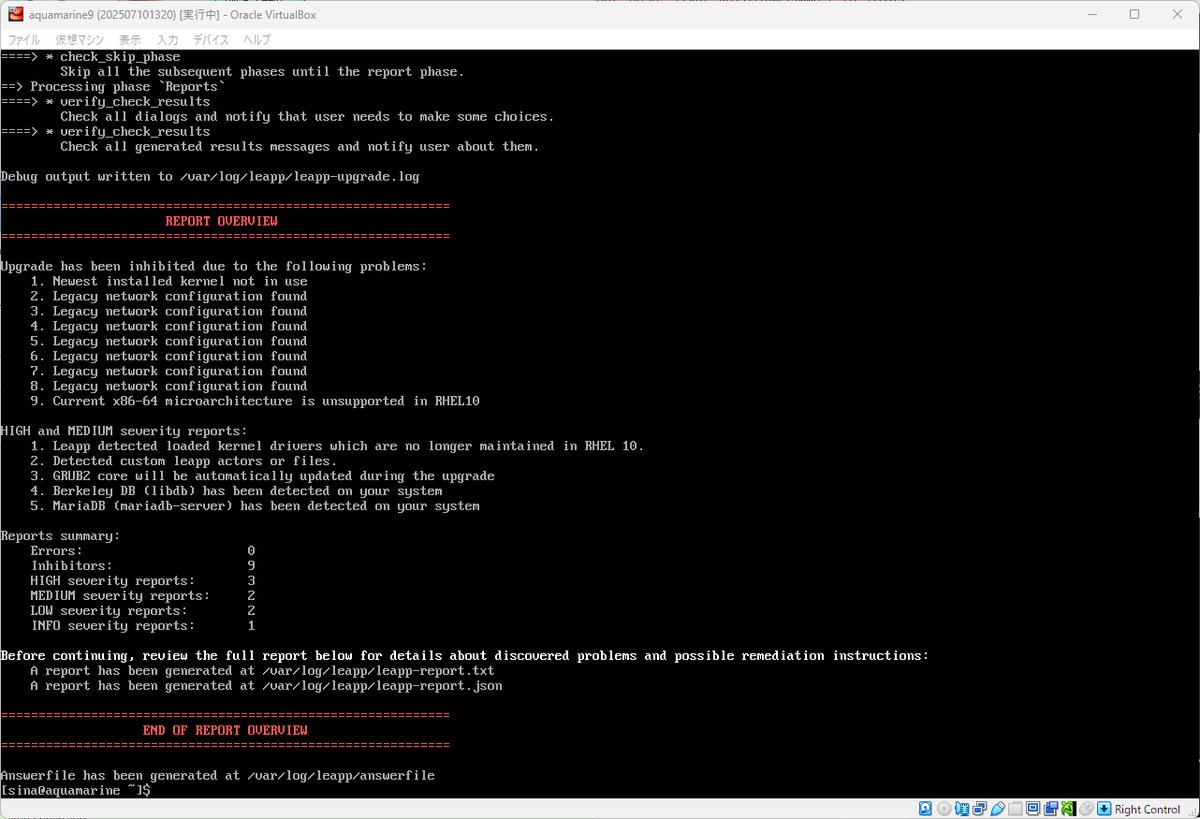Click the leapp-report.json path line
This screenshot has width=1200, height=819.
coord(266,686)
